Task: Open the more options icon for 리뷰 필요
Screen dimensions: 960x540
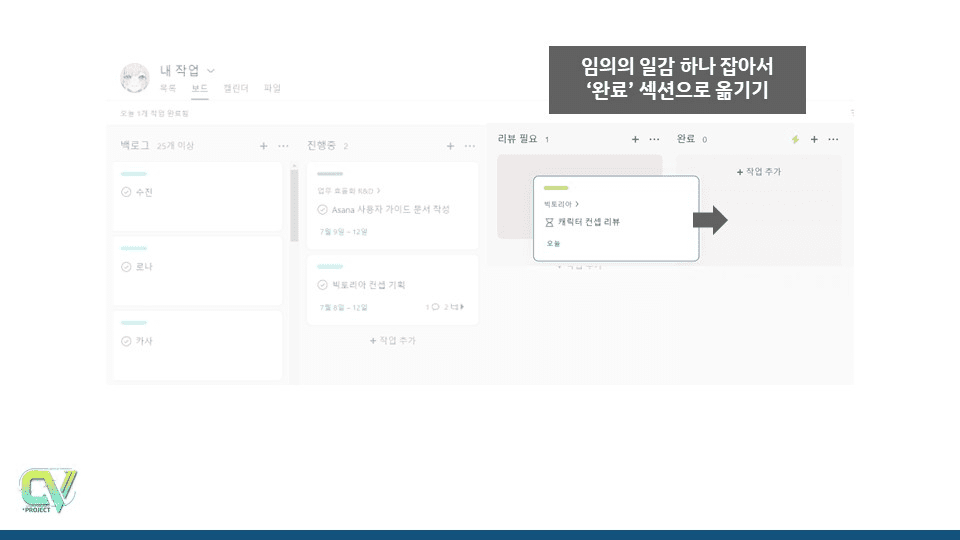Action: (655, 139)
